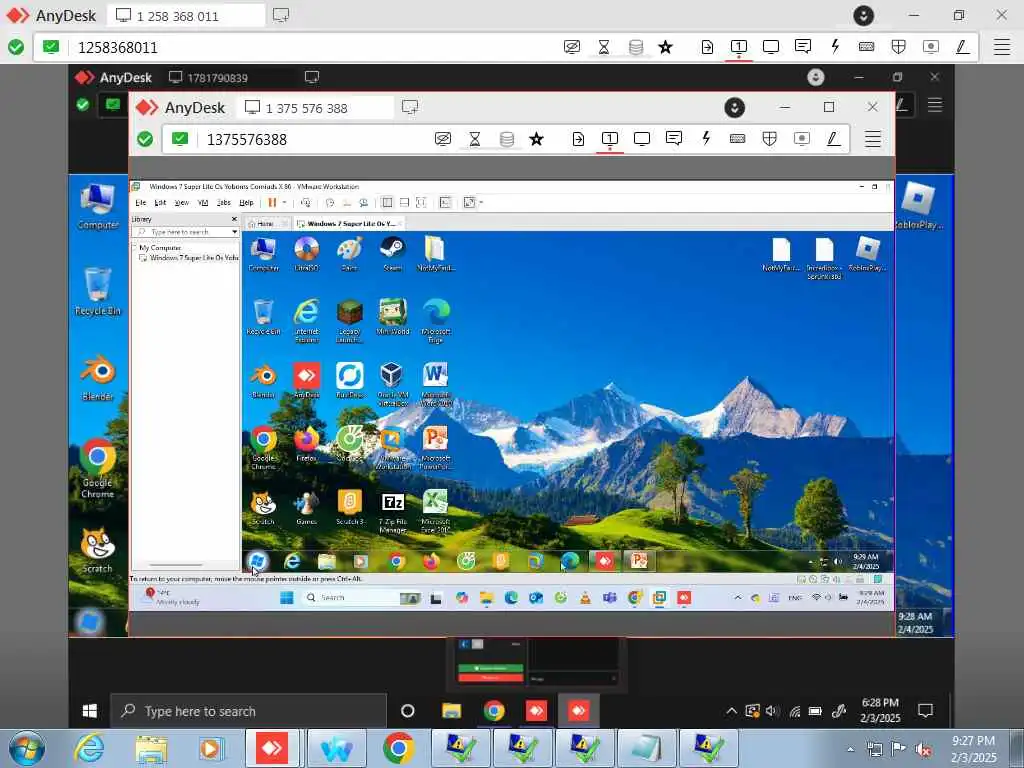This screenshot has width=1024, height=768.
Task: Open the View menu in VMware Workstation
Action: coord(182,202)
